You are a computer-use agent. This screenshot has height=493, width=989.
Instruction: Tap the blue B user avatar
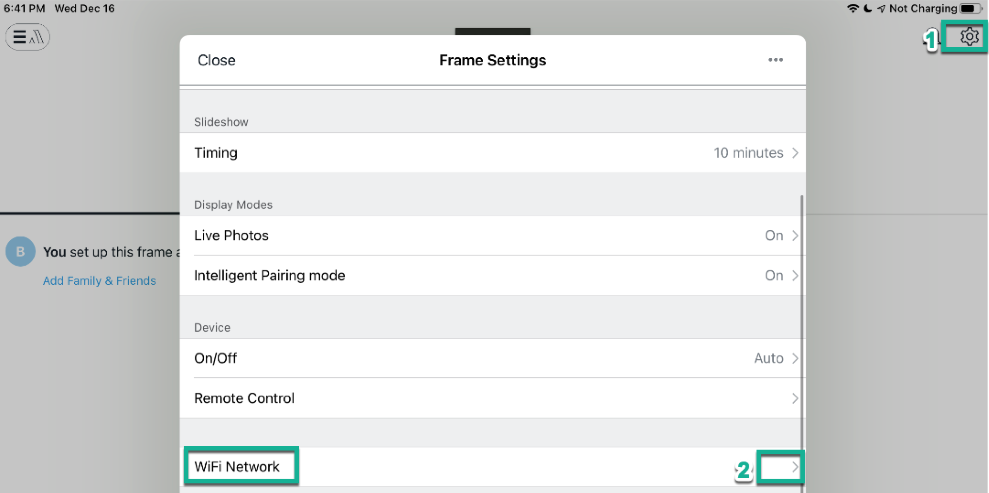(x=20, y=252)
